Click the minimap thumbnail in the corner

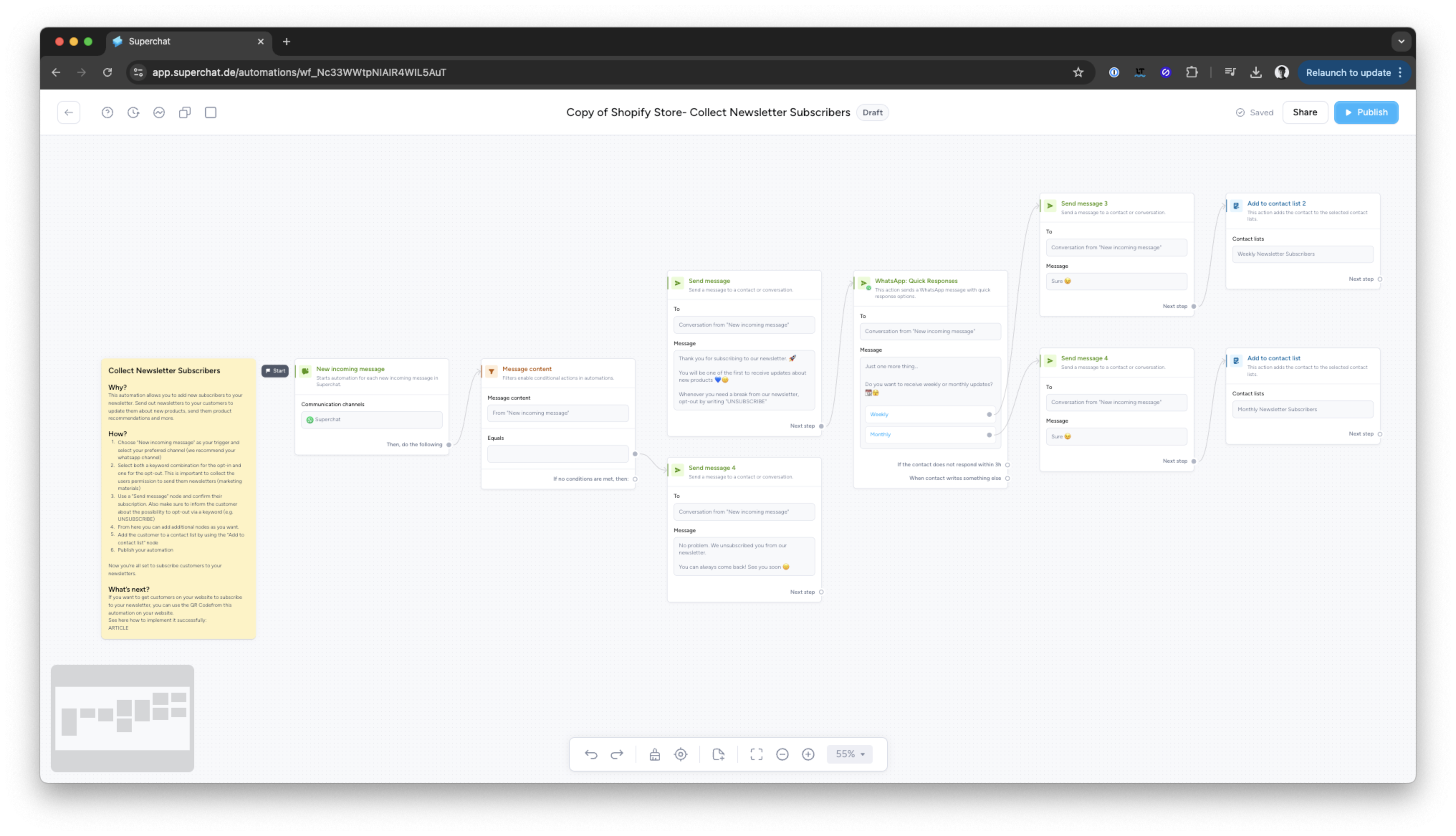pyautogui.click(x=122, y=718)
